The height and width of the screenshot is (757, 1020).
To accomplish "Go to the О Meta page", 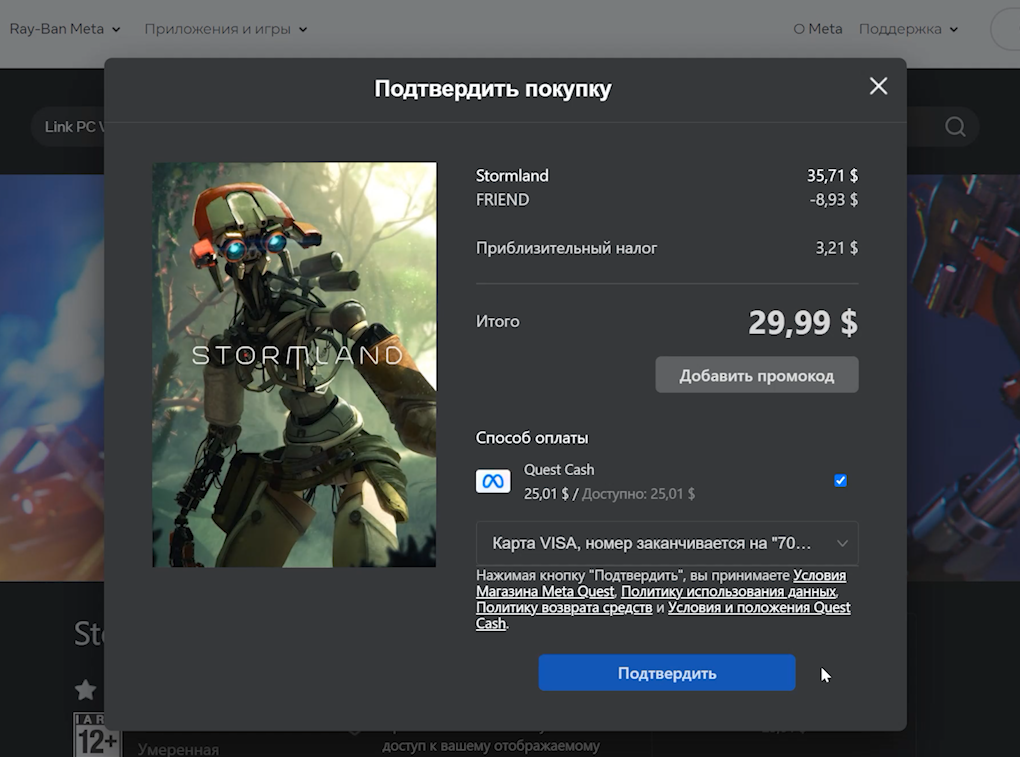I will coord(817,29).
